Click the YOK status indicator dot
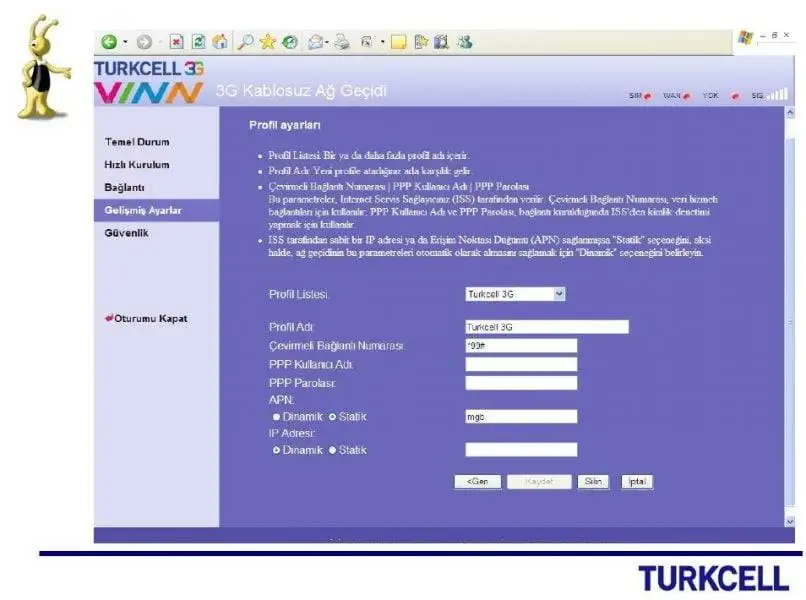Screen dimensions: 806x600 pos(736,96)
